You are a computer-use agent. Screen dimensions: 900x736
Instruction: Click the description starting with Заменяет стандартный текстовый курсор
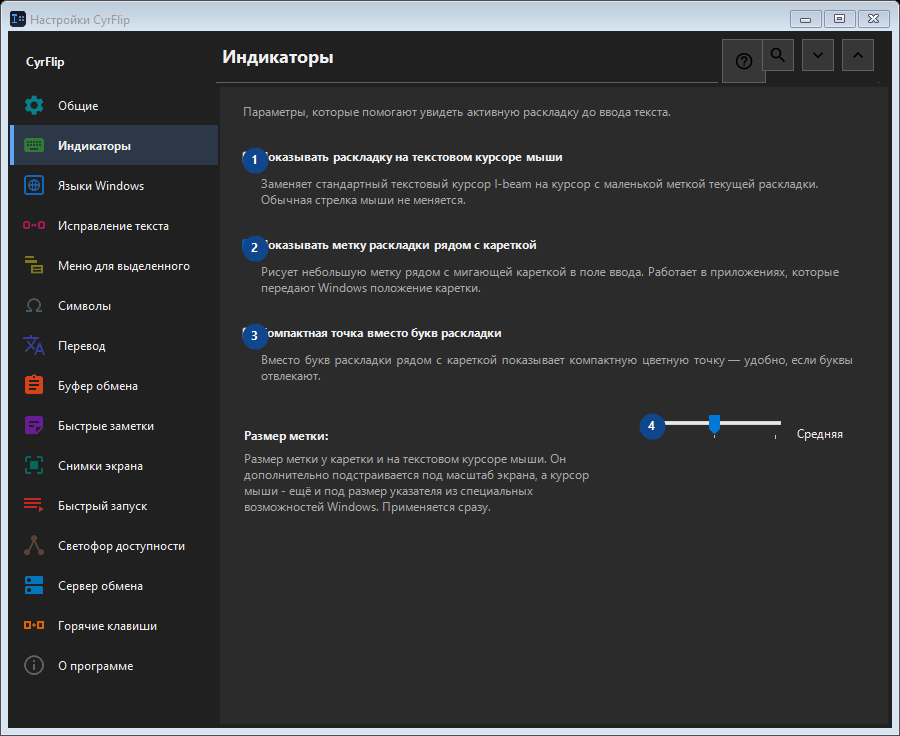540,192
